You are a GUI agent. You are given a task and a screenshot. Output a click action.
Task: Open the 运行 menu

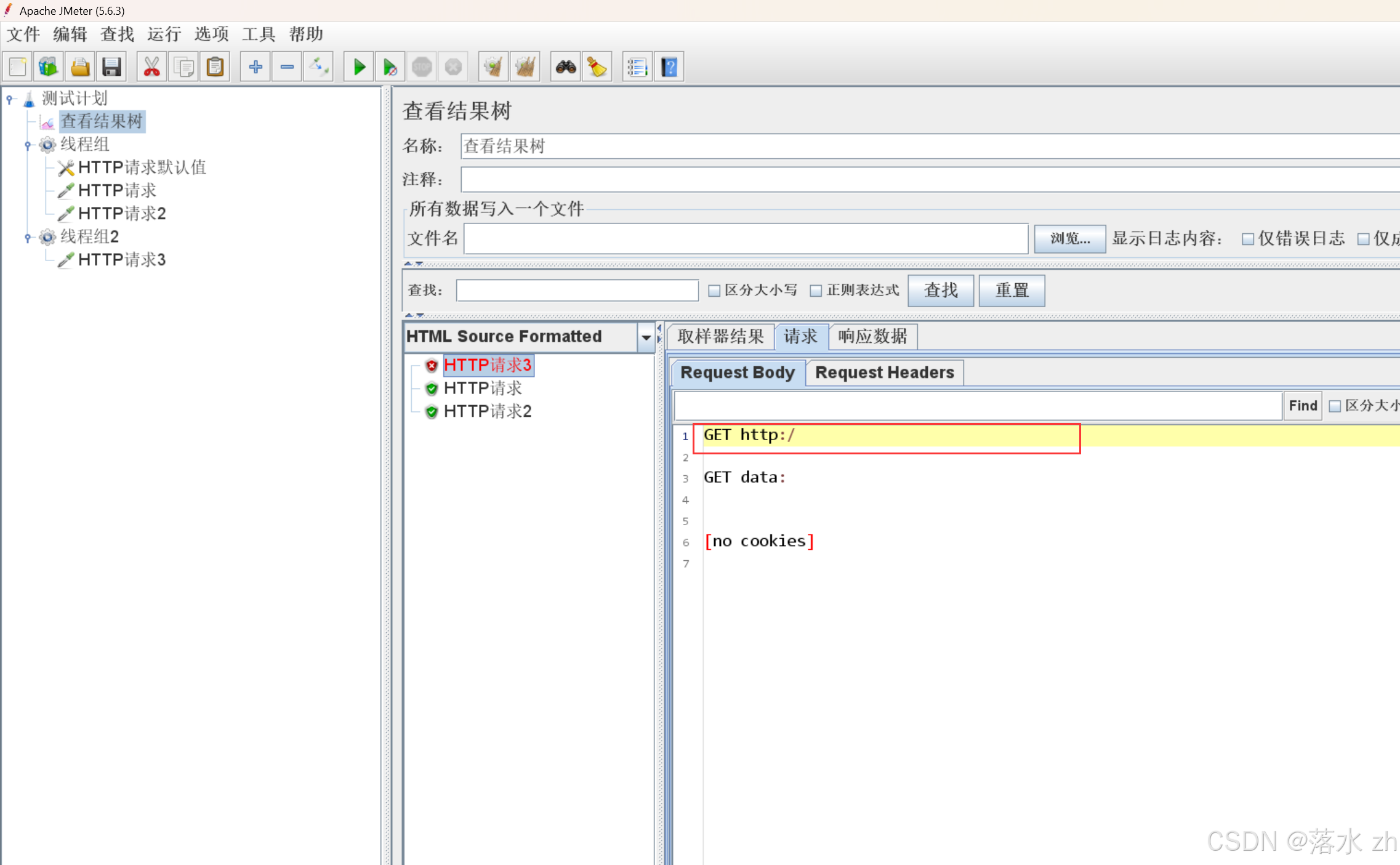coord(164,34)
